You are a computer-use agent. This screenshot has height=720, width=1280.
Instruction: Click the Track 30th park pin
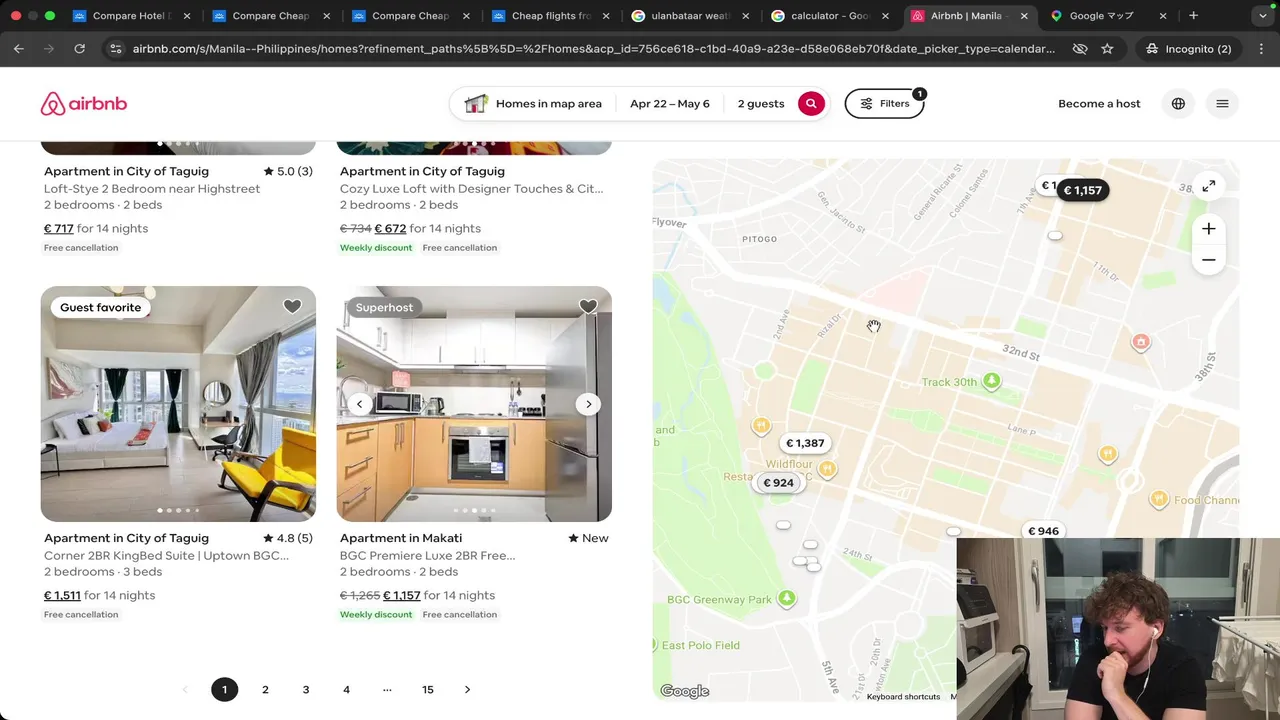(x=991, y=381)
